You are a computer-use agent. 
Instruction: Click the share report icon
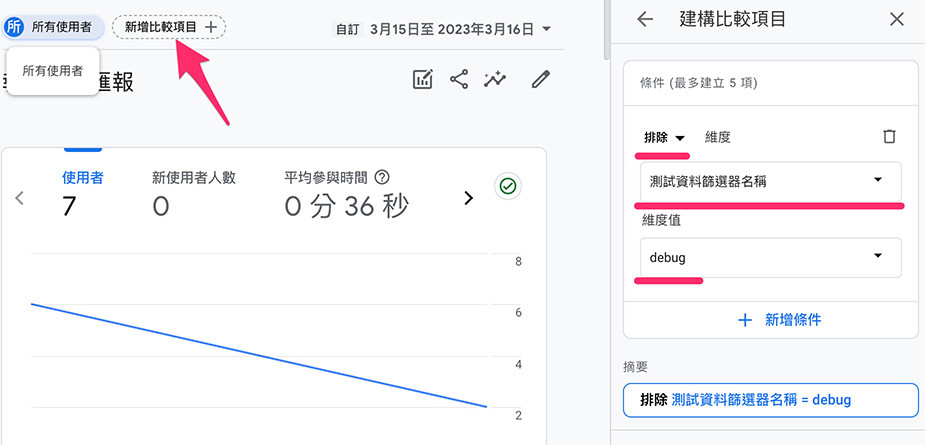458,79
